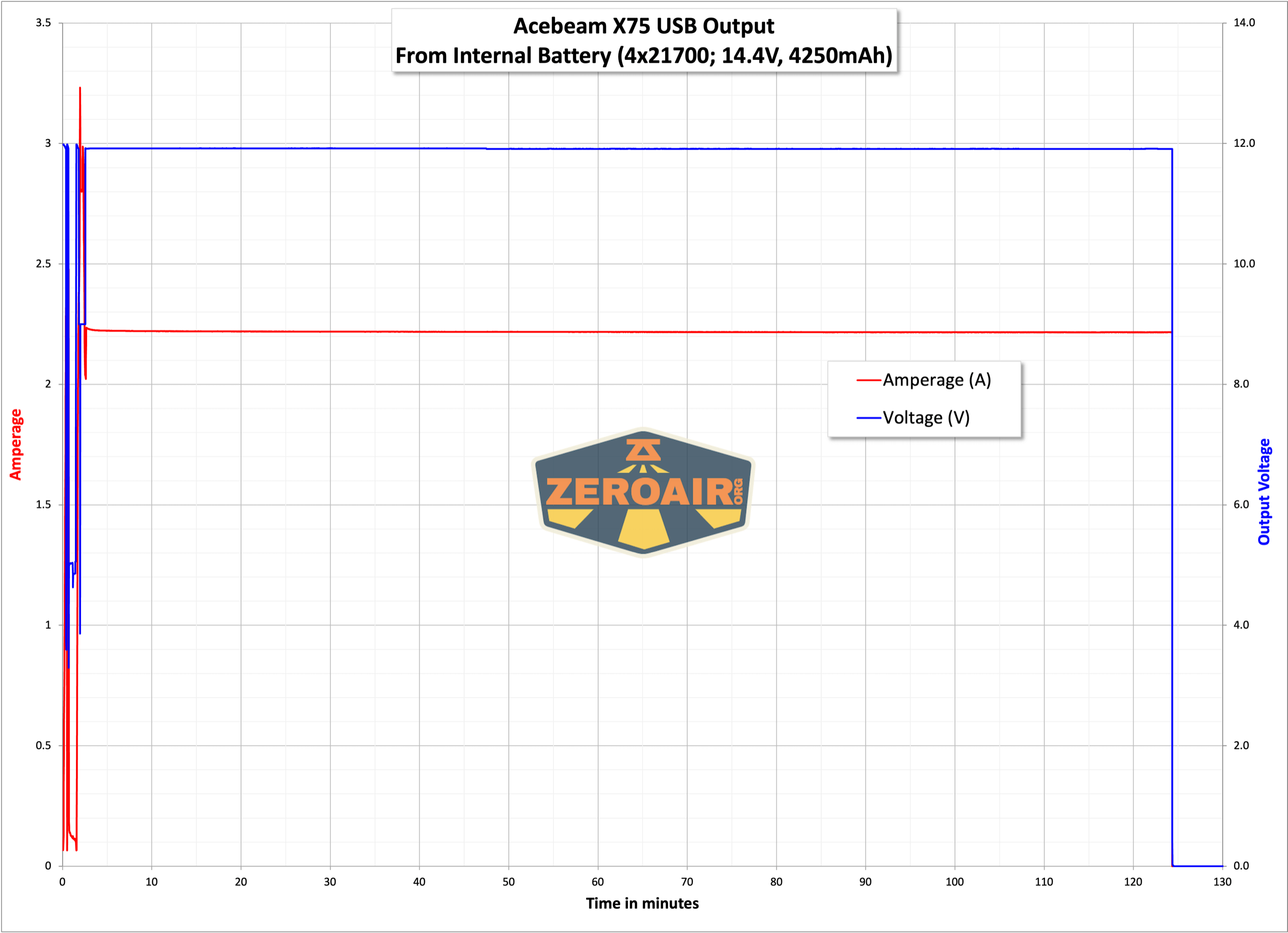Screen dimensions: 1288x933
Task: Click the chart title Acebeam X75 USB Output
Action: click(x=643, y=26)
